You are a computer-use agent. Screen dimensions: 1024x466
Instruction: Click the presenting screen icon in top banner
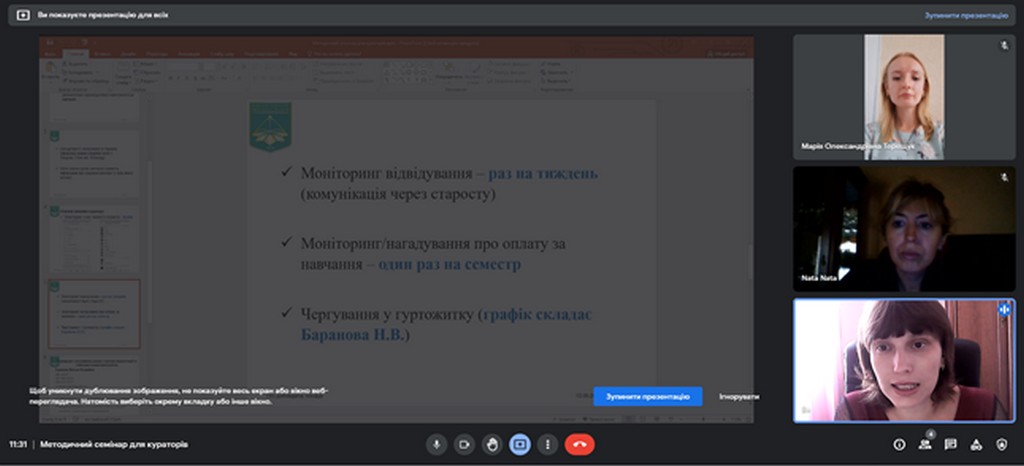tap(23, 15)
